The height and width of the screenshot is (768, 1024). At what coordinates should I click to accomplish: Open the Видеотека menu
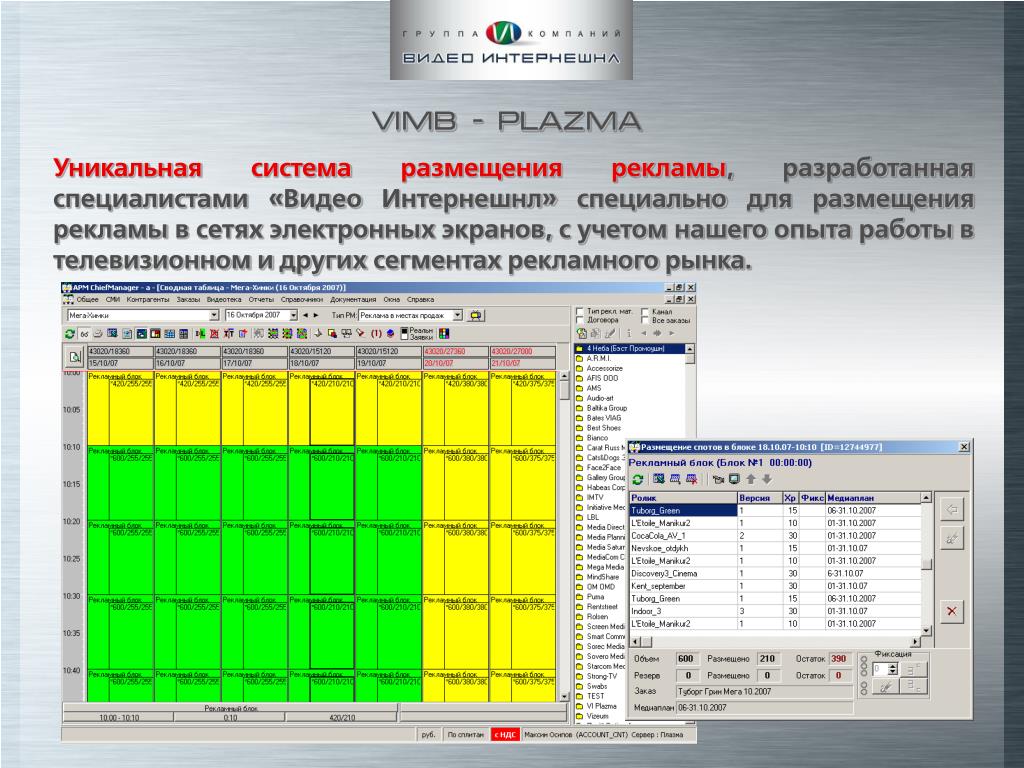point(224,300)
